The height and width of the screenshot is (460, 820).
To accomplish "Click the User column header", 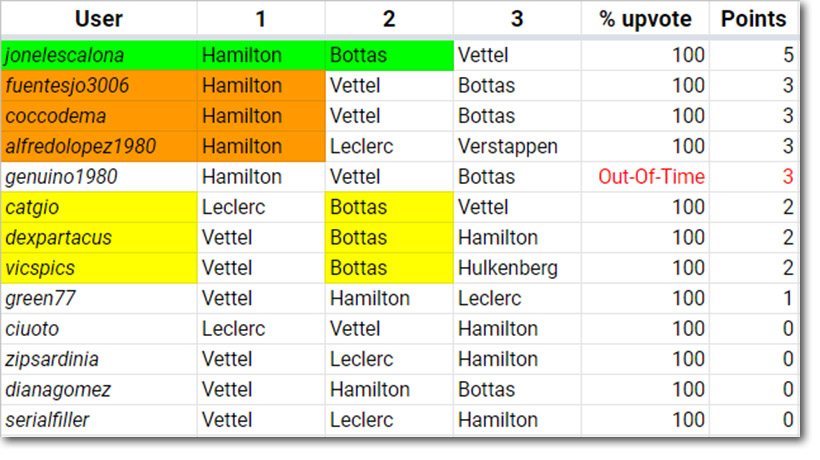I will coord(99,18).
